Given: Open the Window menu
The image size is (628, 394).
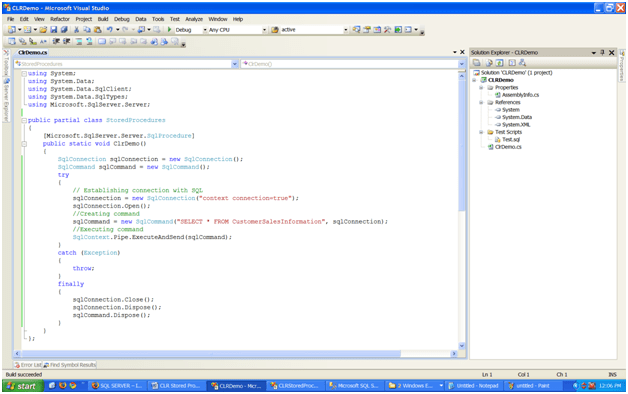Looking at the screenshot, I should point(218,19).
